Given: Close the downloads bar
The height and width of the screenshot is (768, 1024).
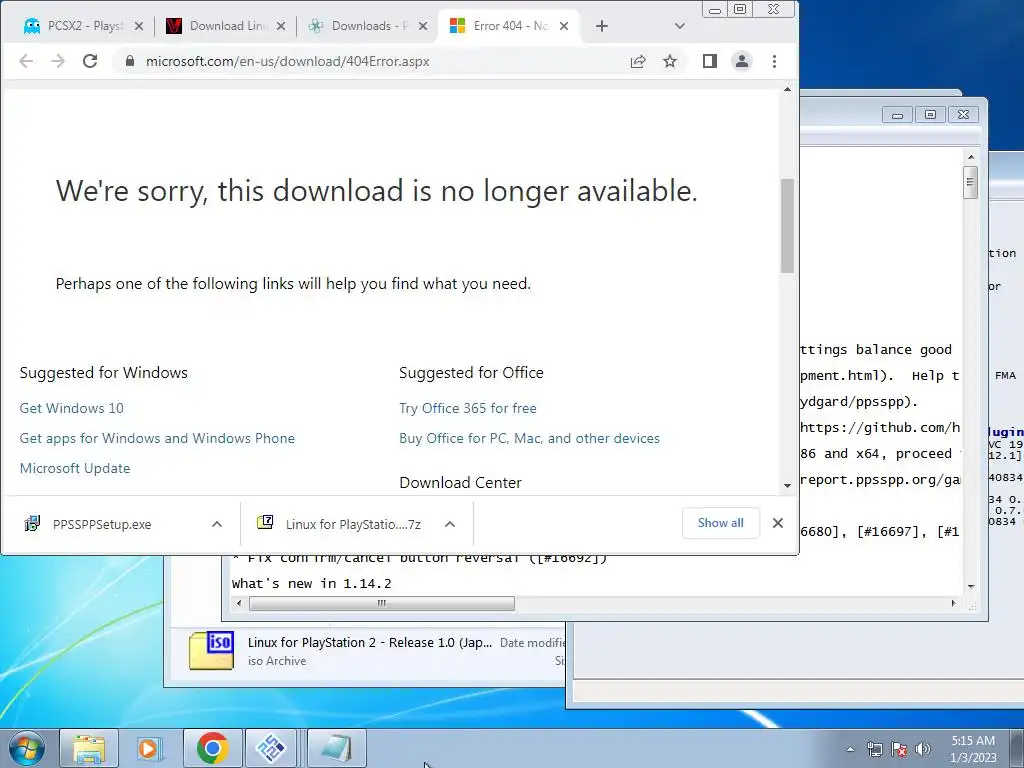Looking at the screenshot, I should click(x=778, y=523).
